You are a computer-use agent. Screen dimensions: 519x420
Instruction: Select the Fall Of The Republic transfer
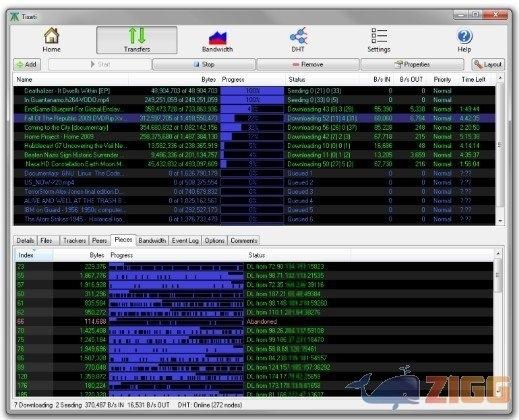point(254,118)
